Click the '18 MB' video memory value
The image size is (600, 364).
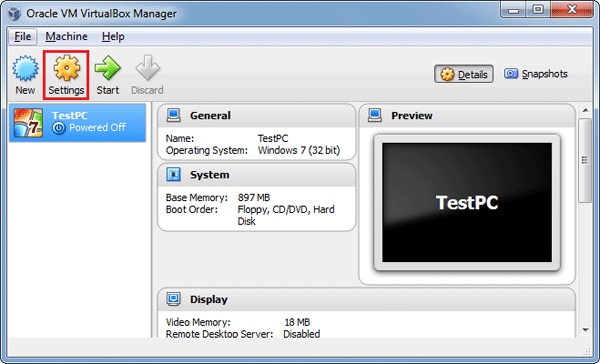(x=297, y=322)
